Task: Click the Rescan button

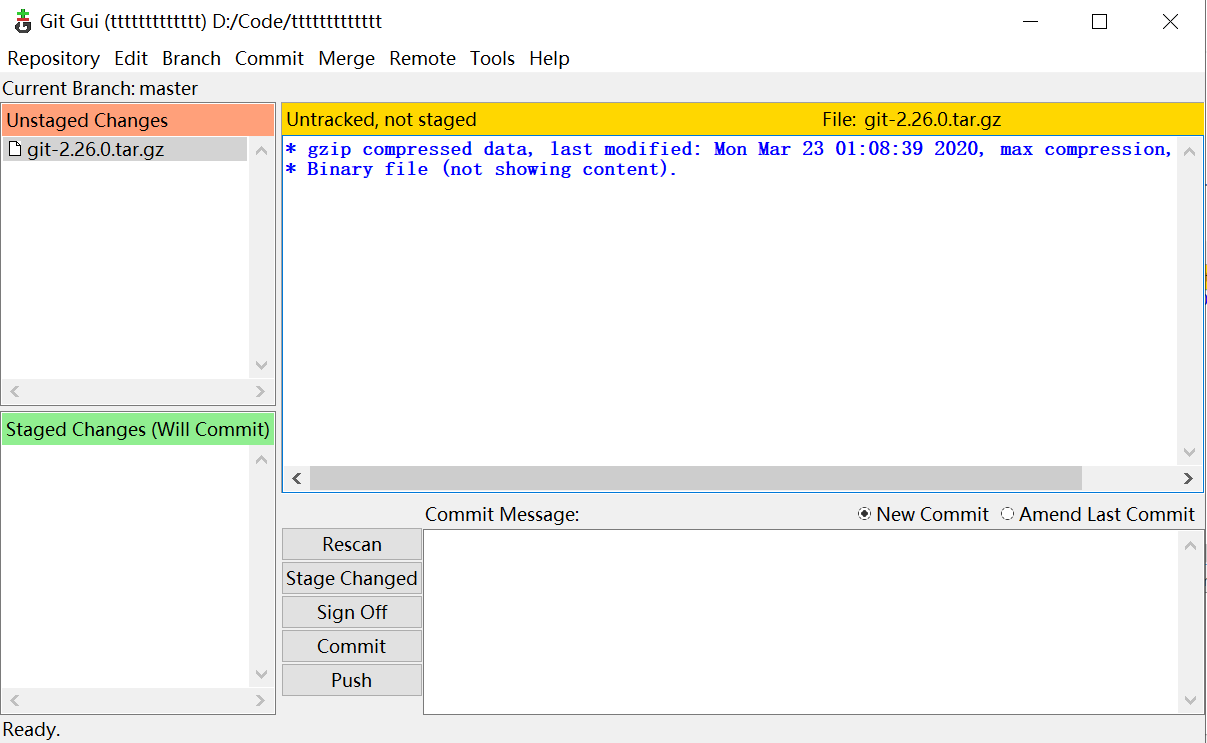Action: pos(352,545)
